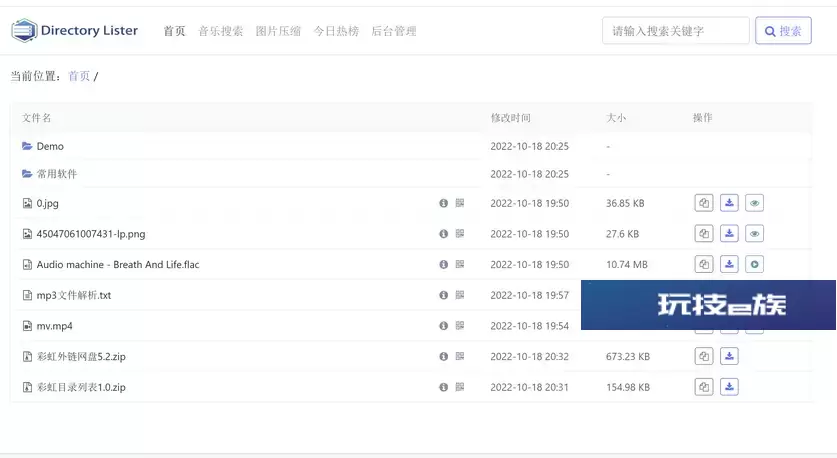Show QR code for 彩虹外链网盘5.2.zip

click(x=460, y=356)
